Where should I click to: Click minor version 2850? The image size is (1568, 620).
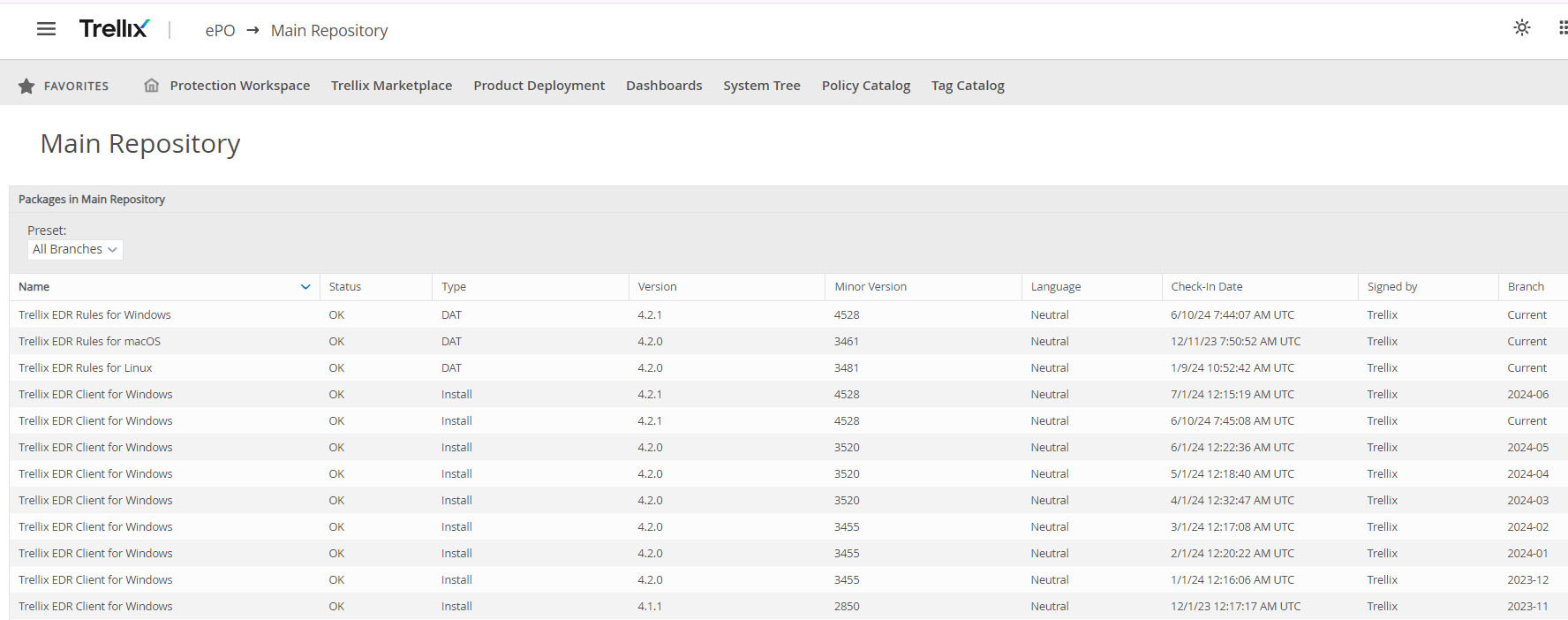point(847,606)
